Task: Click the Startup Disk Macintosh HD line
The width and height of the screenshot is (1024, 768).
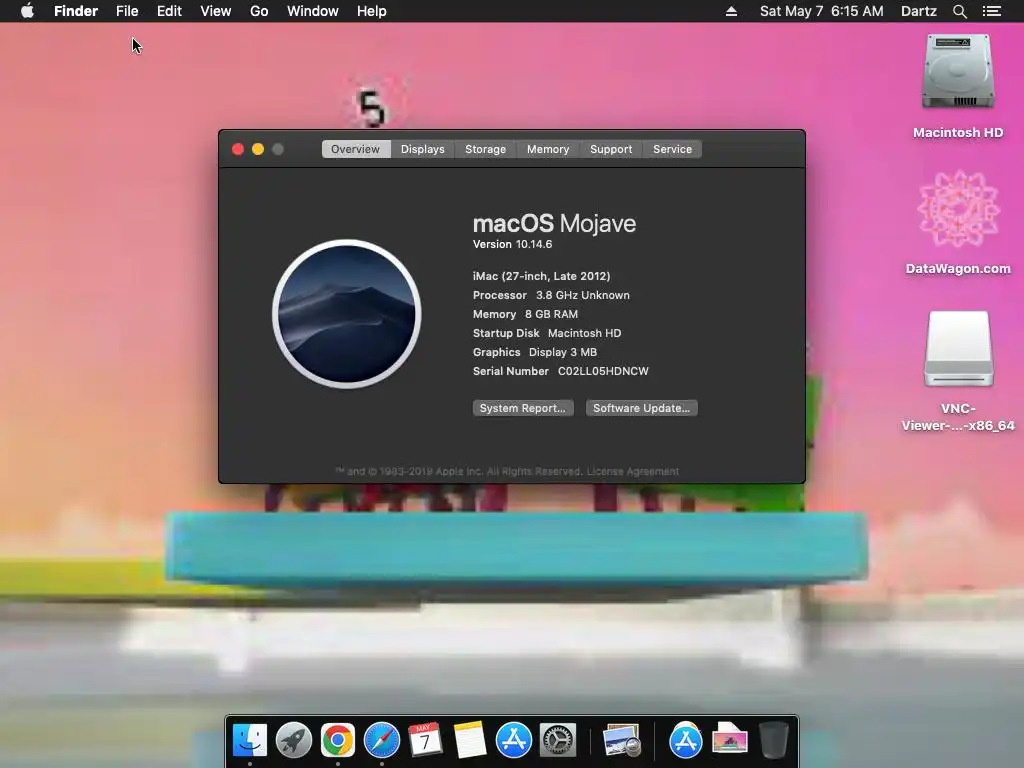Action: tap(547, 333)
